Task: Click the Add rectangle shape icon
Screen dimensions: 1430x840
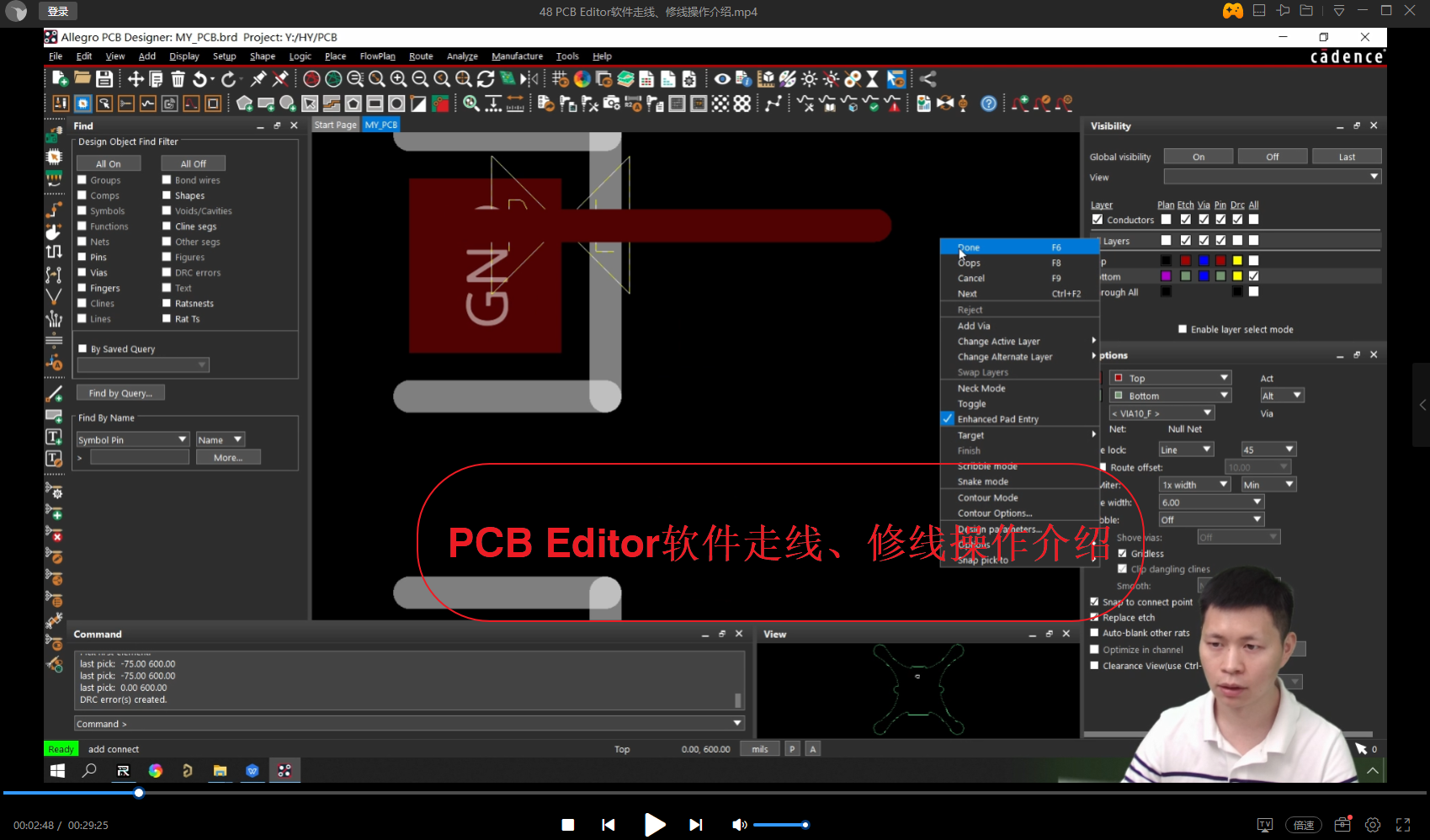Action: (266, 103)
